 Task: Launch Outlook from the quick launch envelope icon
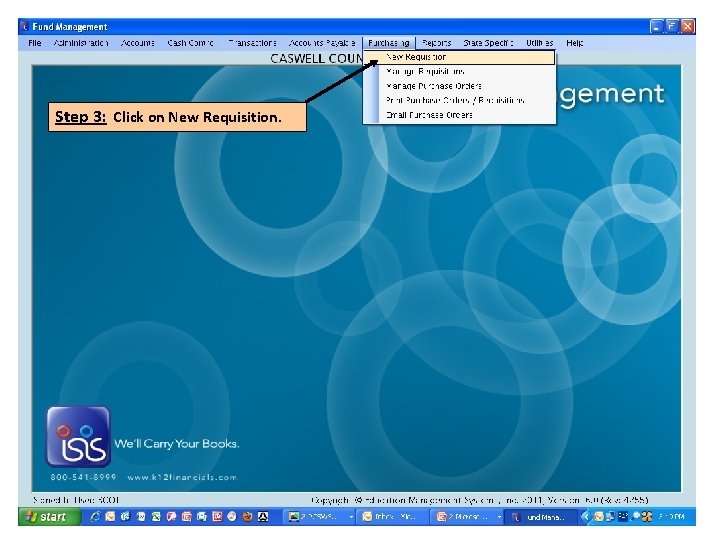pos(110,516)
